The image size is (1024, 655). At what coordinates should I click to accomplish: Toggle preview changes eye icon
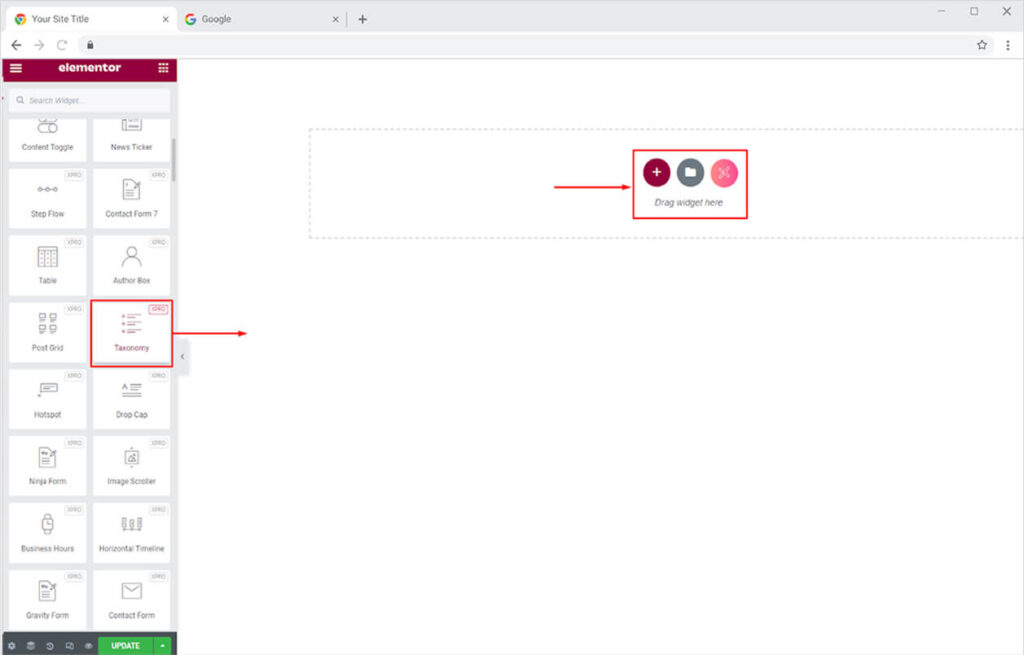pos(88,646)
